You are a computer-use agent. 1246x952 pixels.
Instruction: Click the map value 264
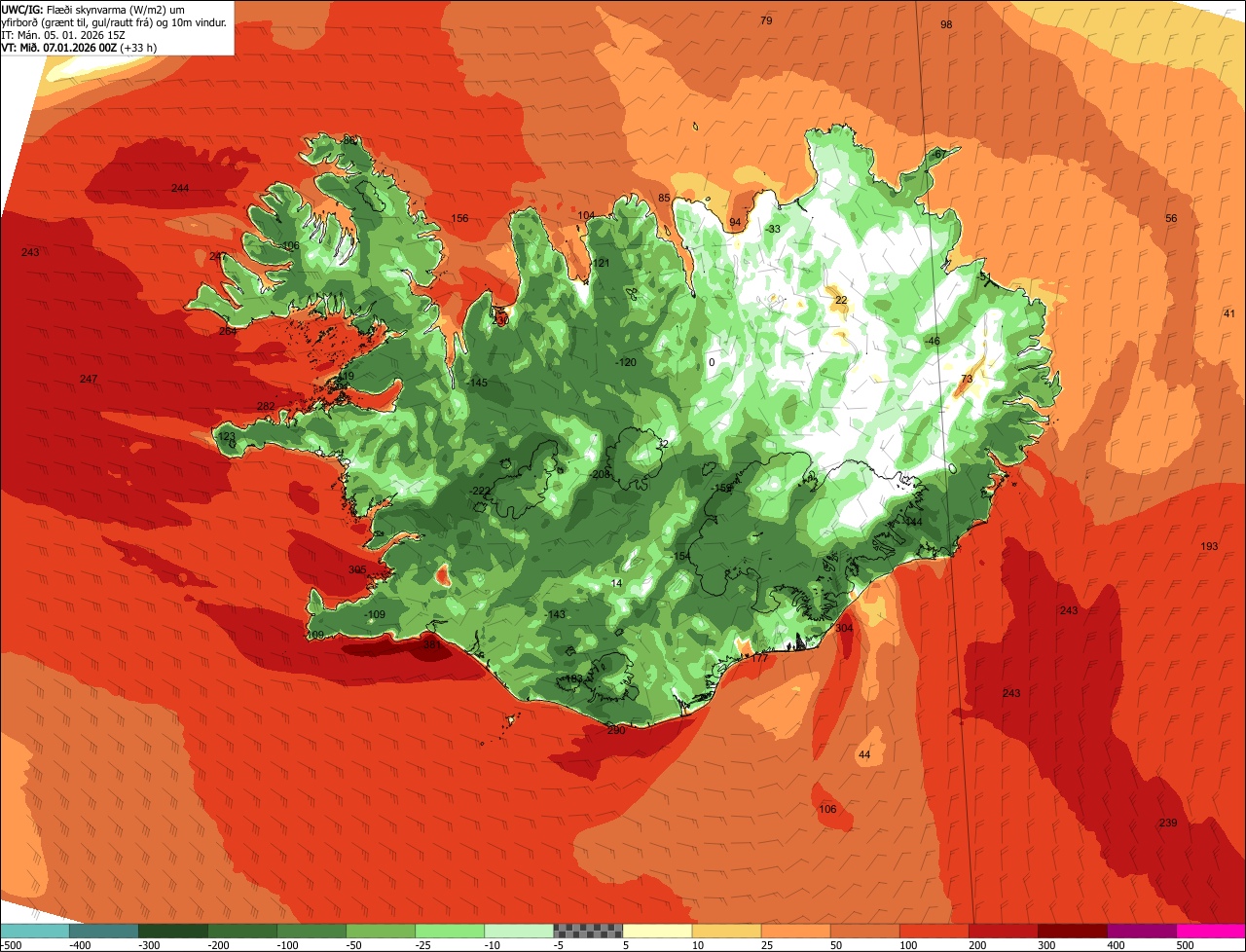click(228, 331)
